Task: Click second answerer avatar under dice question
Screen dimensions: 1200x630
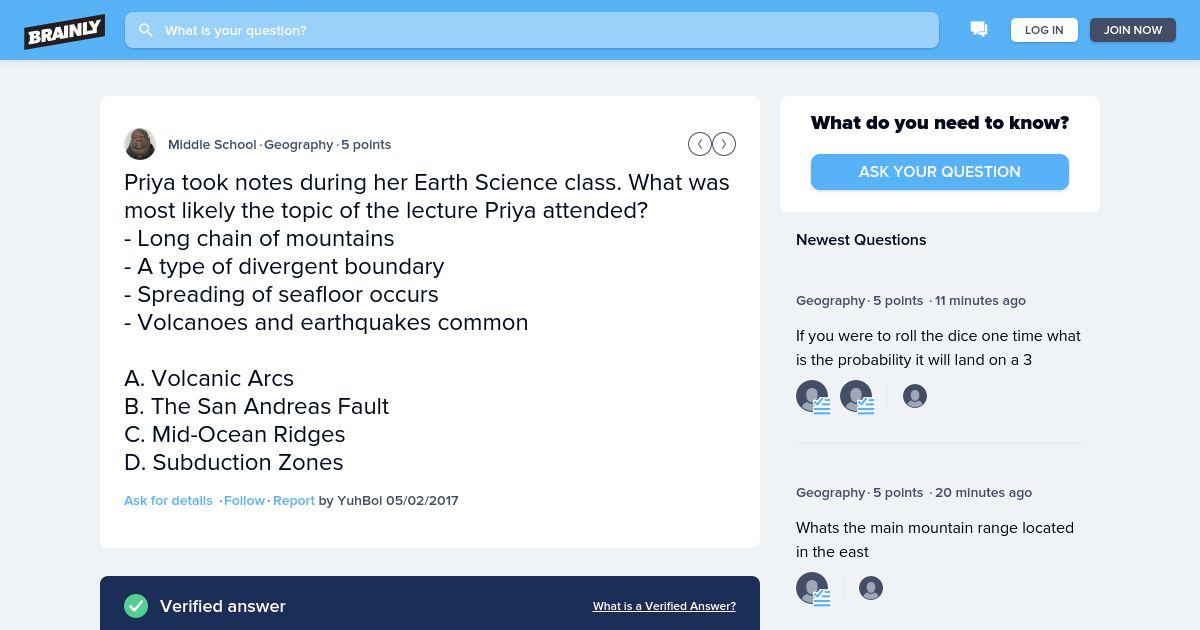Action: click(x=856, y=396)
